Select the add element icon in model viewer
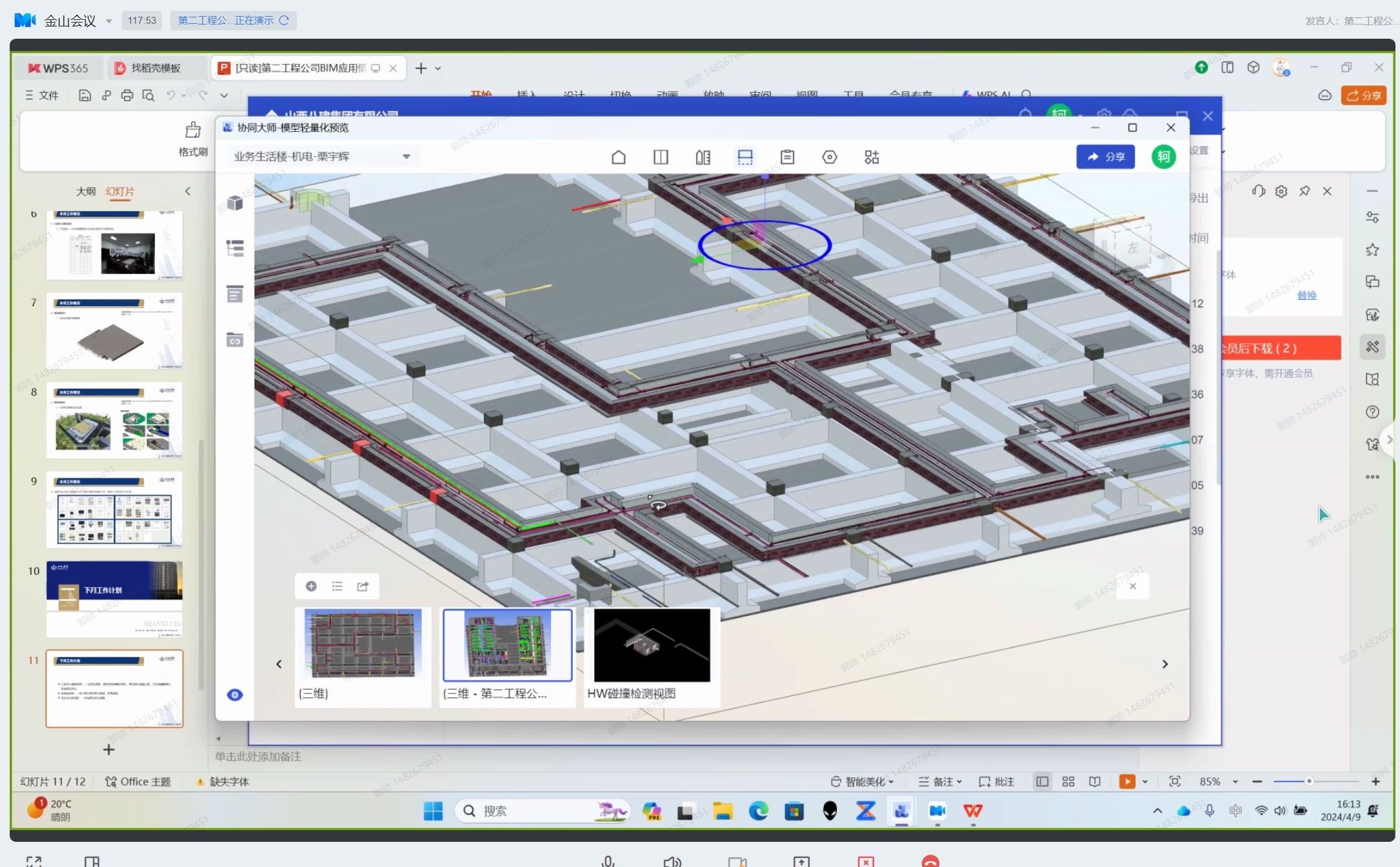The image size is (1400, 867). pyautogui.click(x=311, y=586)
